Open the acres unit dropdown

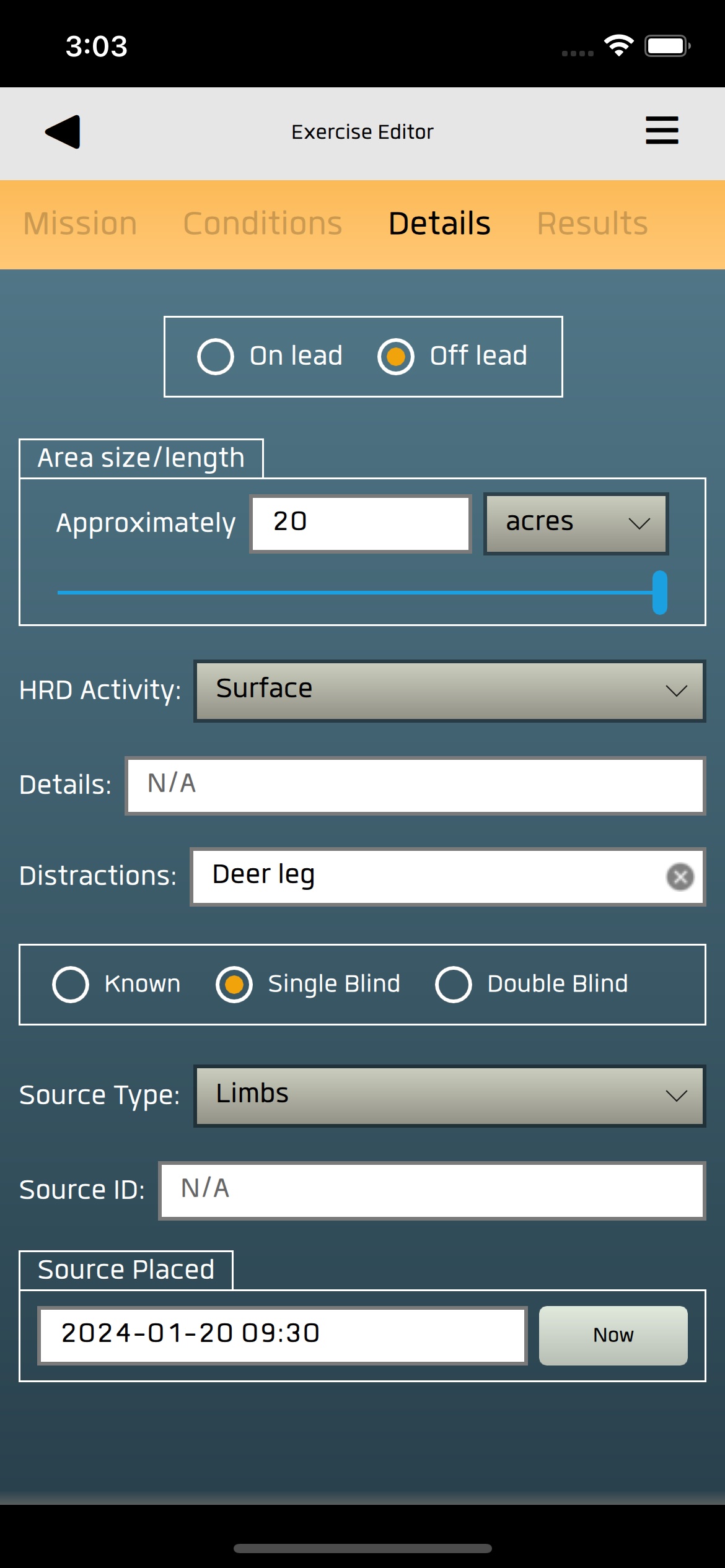point(576,523)
